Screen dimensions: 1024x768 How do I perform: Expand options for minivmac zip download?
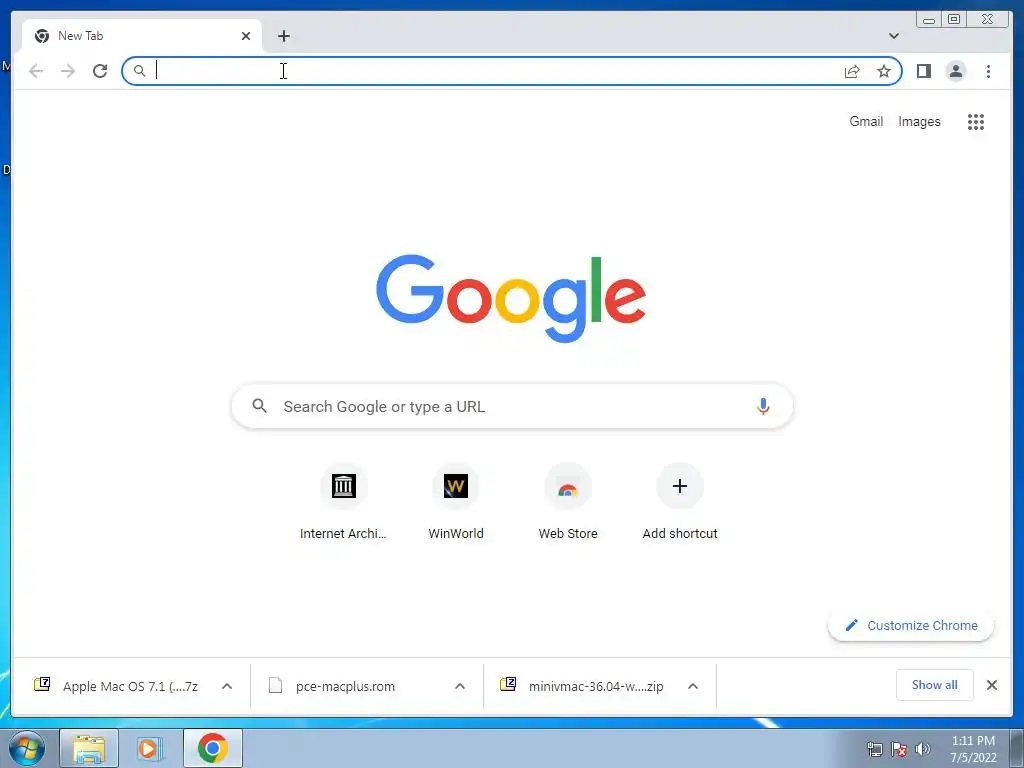click(693, 686)
